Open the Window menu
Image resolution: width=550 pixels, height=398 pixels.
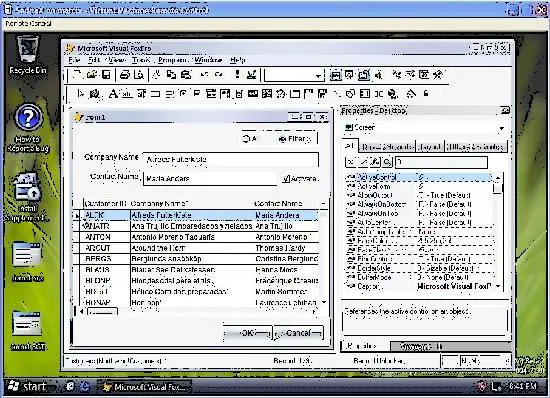click(x=208, y=60)
